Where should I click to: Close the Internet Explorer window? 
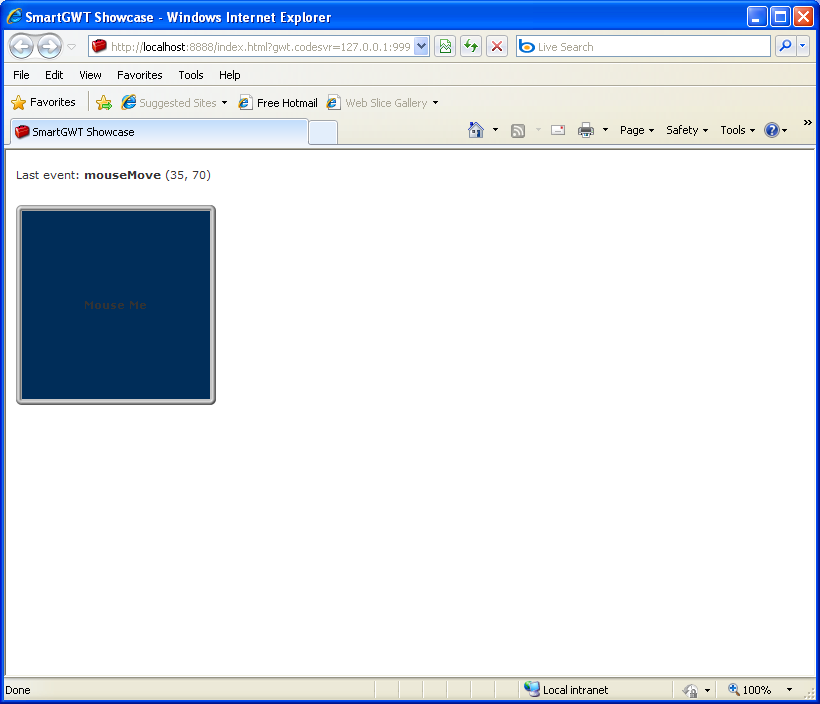click(x=803, y=17)
